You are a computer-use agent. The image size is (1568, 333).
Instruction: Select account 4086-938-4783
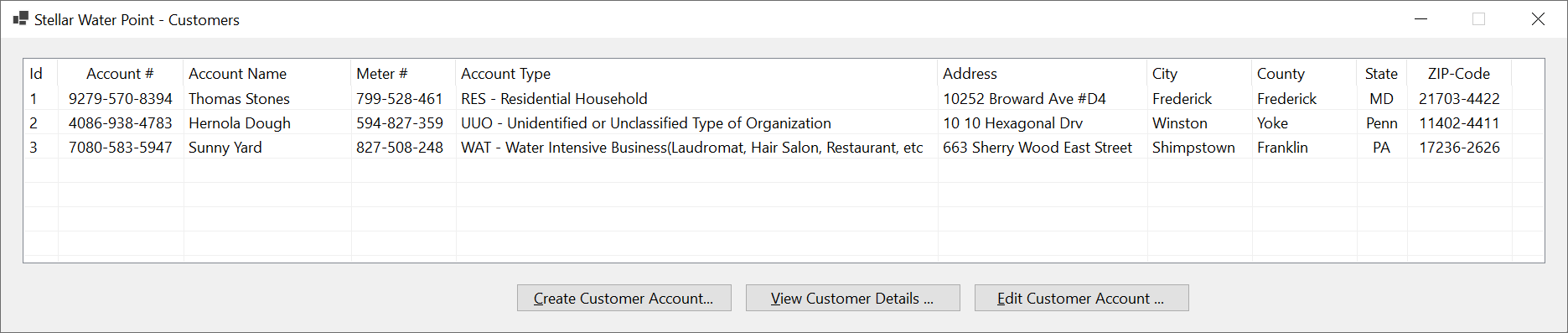pyautogui.click(x=121, y=122)
